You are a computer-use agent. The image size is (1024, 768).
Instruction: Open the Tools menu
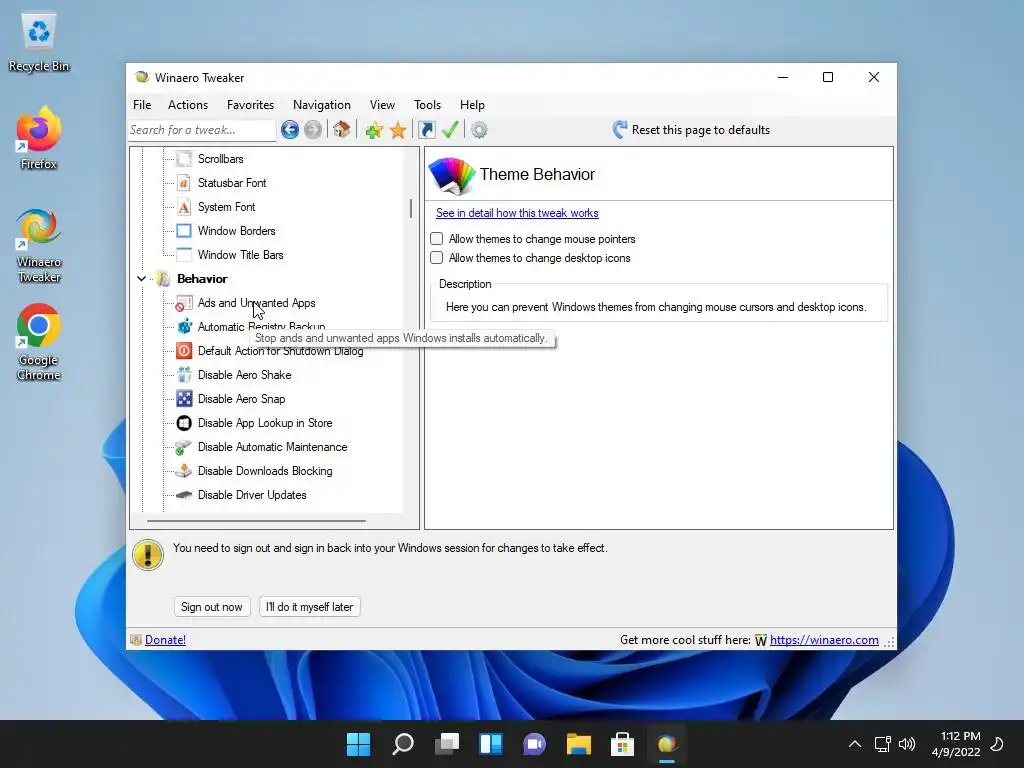427,104
